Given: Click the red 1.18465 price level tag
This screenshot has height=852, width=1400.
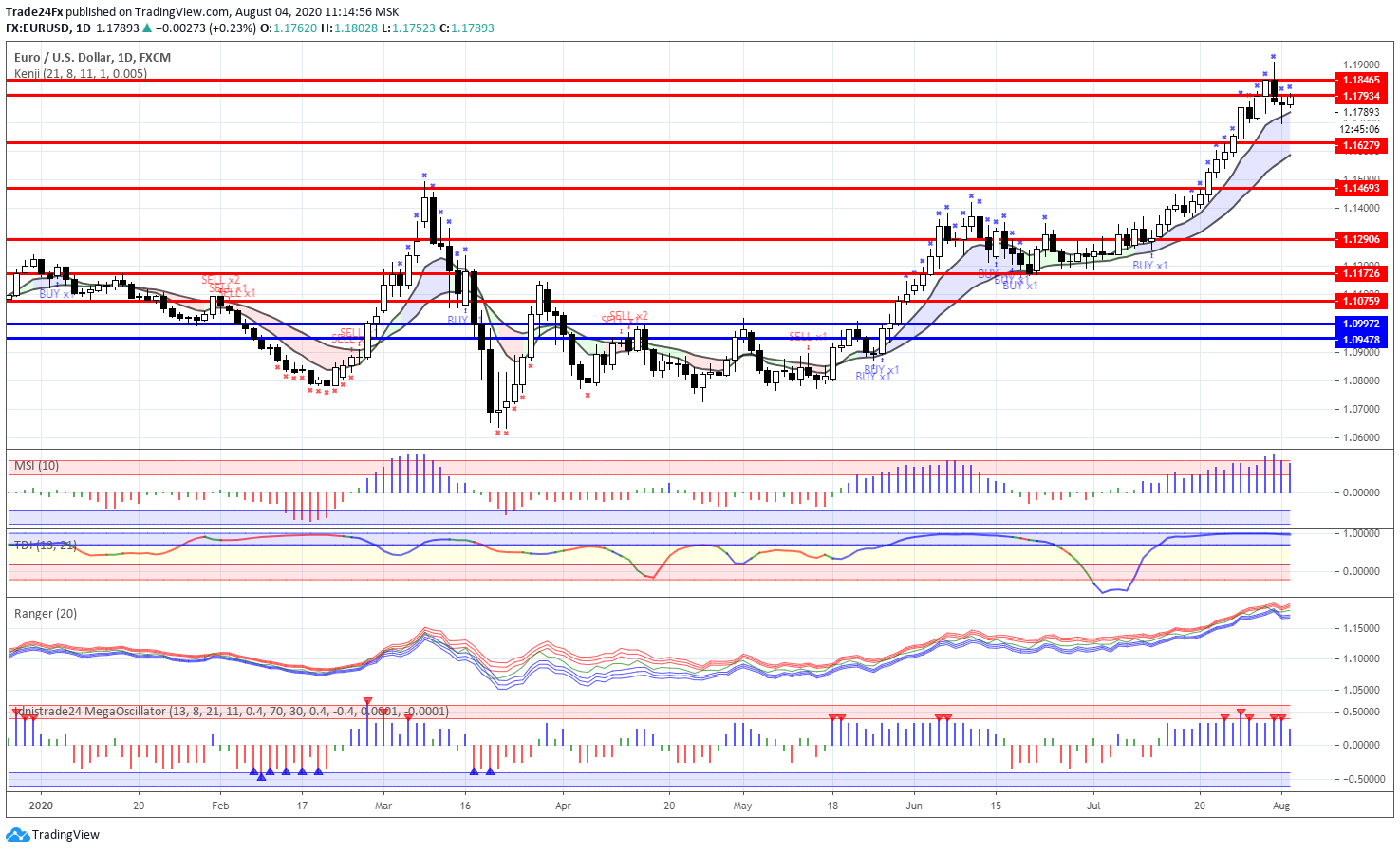Looking at the screenshot, I should click(1361, 81).
